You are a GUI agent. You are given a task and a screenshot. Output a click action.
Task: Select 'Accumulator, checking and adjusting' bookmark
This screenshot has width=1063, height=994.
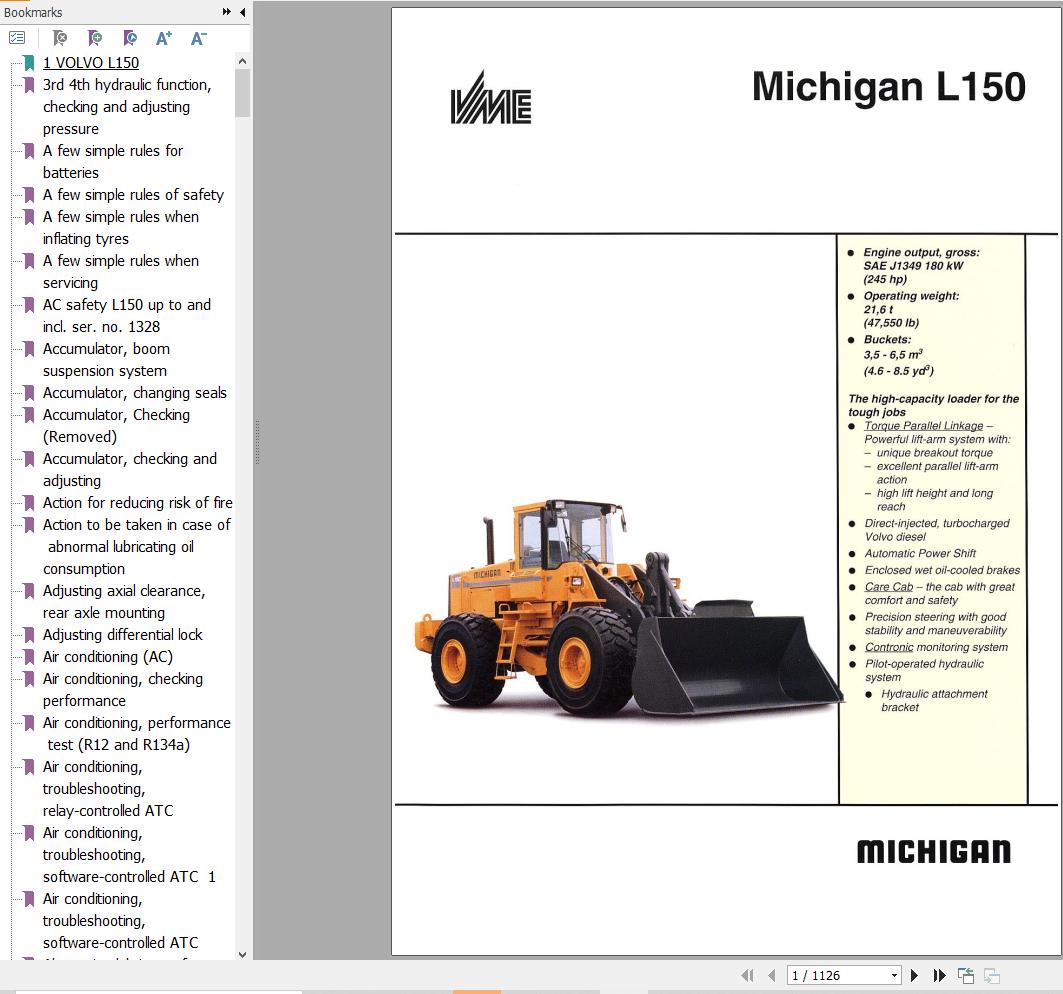(x=130, y=469)
